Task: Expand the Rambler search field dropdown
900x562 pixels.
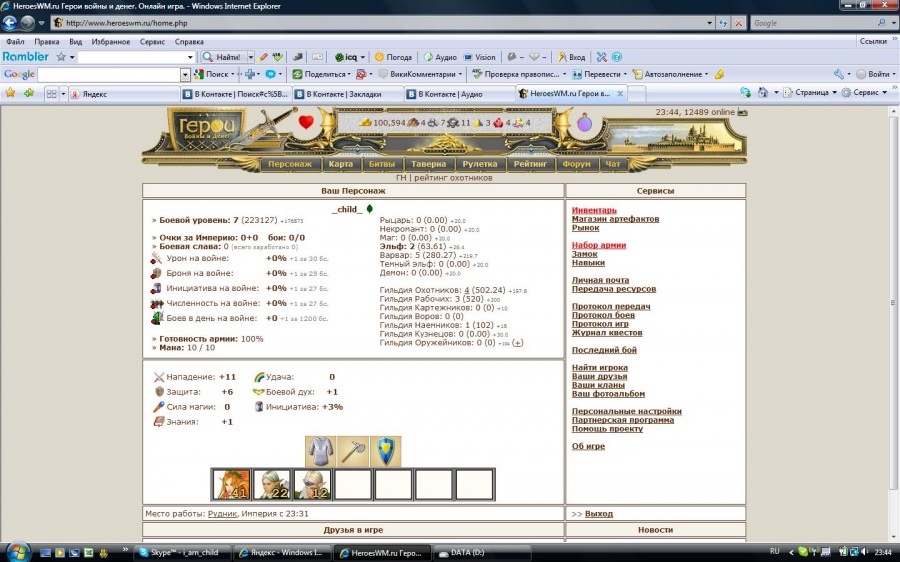Action: click(190, 57)
